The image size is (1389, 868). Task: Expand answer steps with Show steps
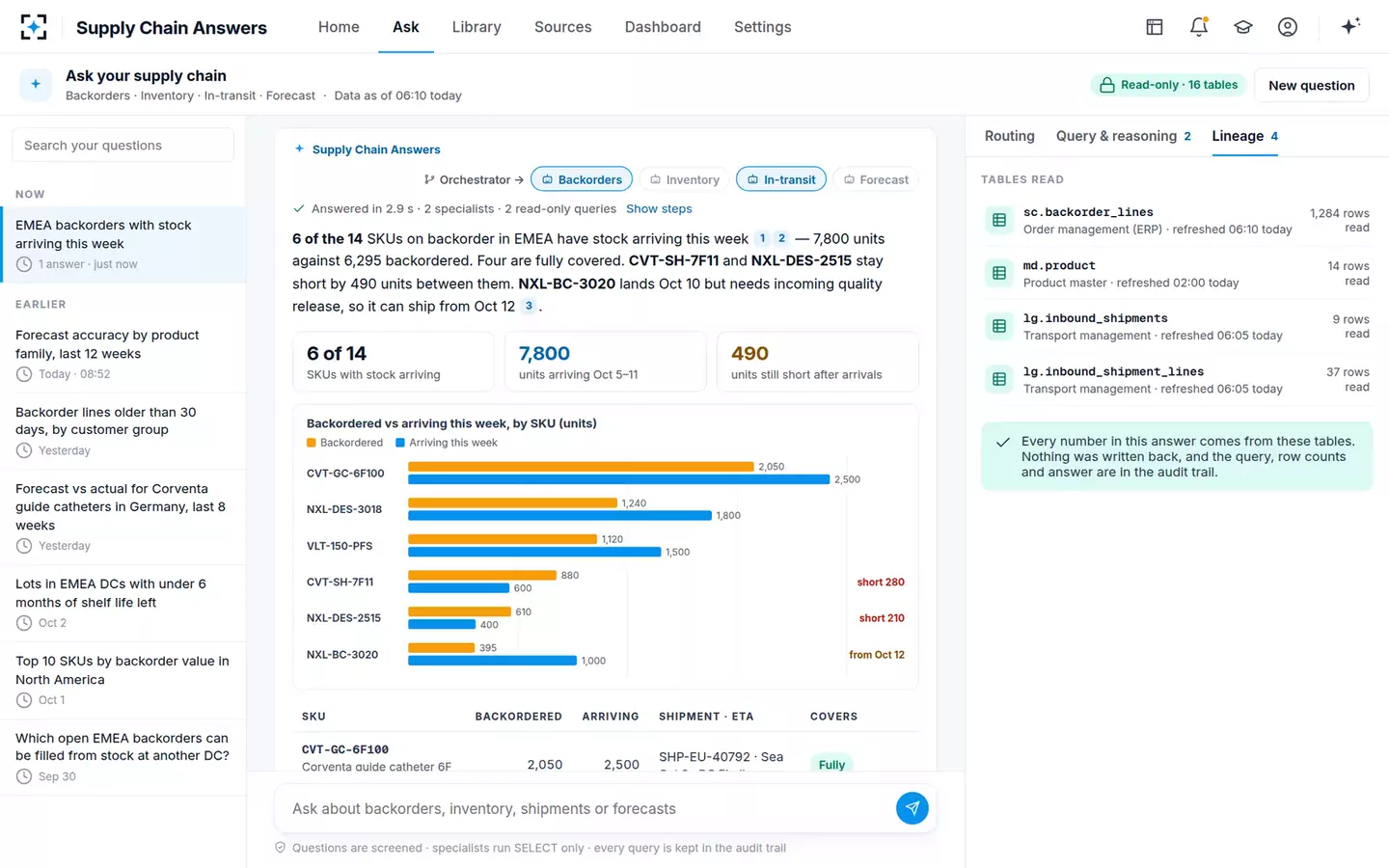point(659,208)
